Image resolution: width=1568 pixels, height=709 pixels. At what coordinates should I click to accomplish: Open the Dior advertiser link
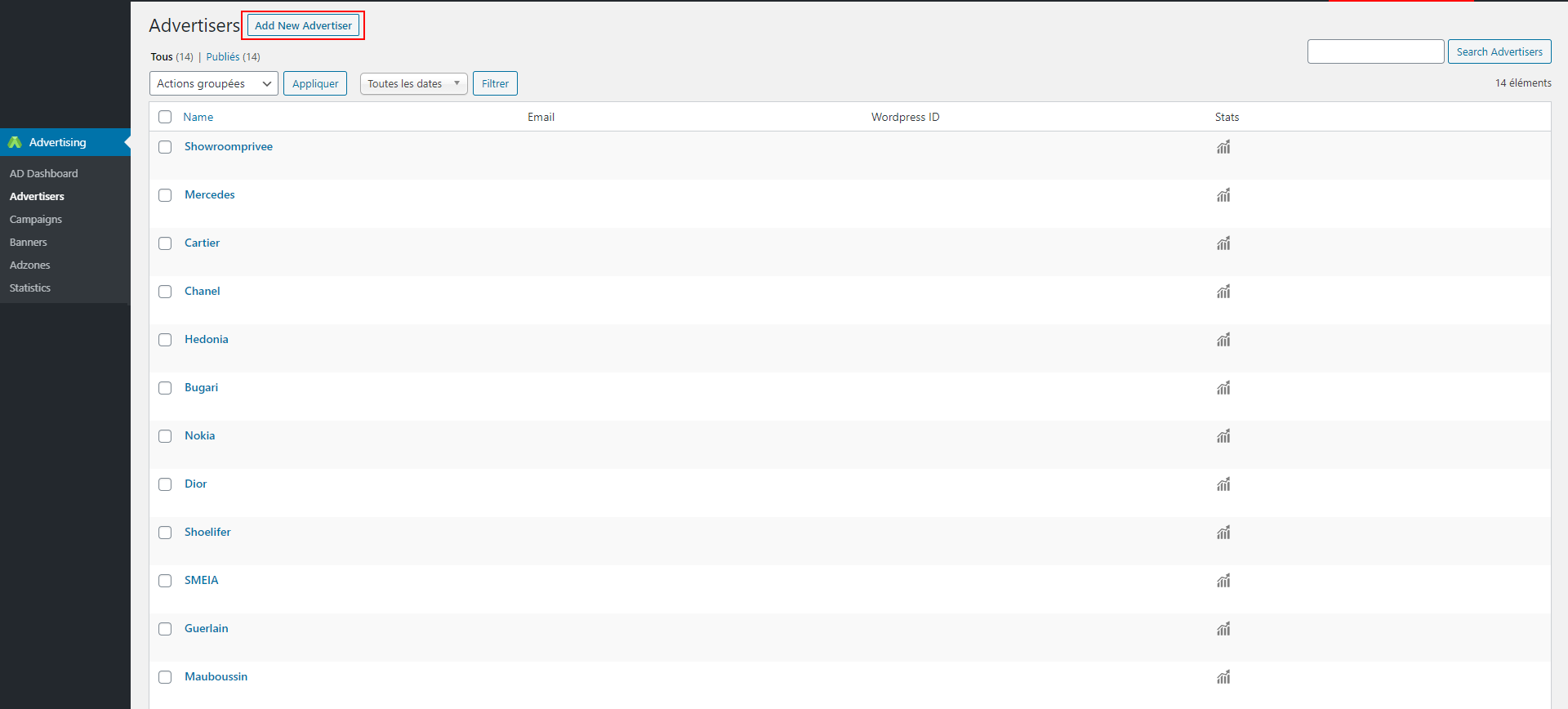click(196, 484)
